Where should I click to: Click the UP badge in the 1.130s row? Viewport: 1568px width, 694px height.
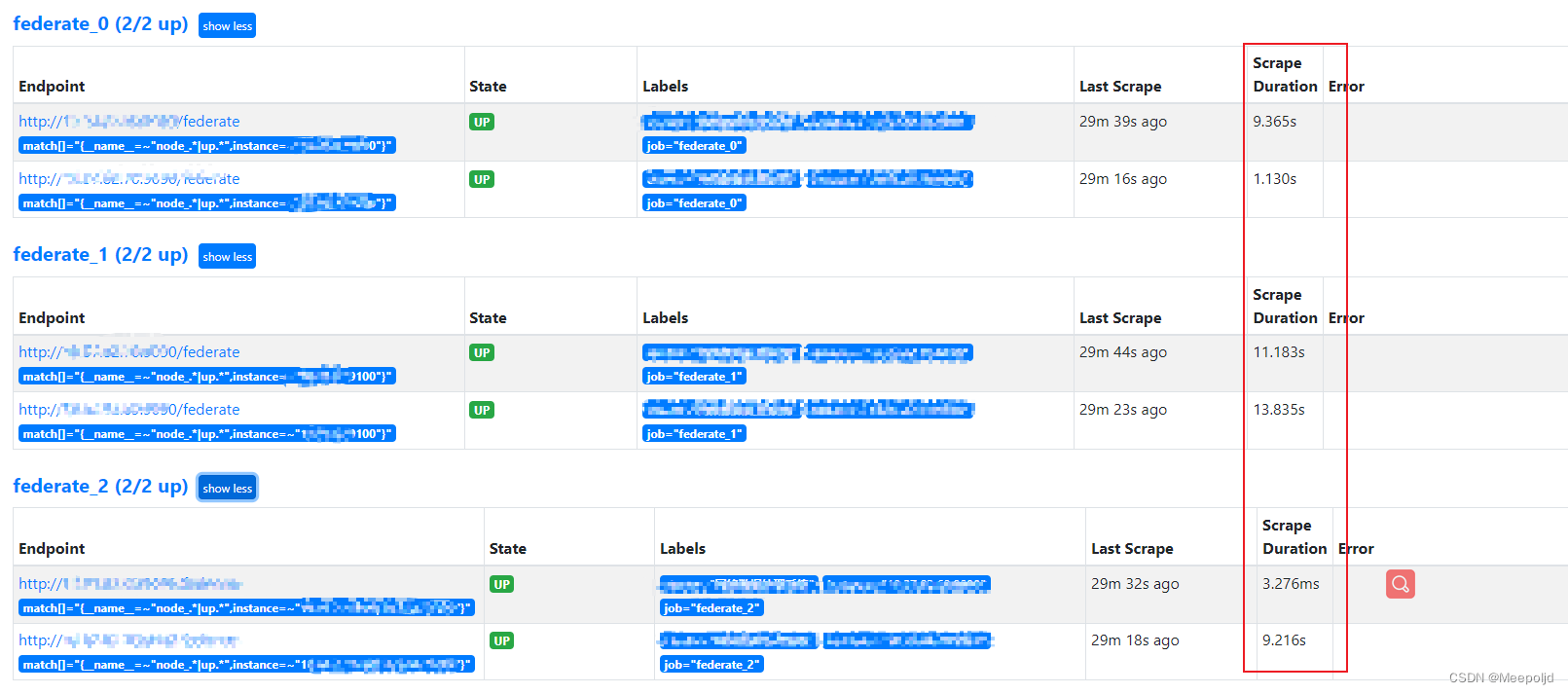[482, 179]
